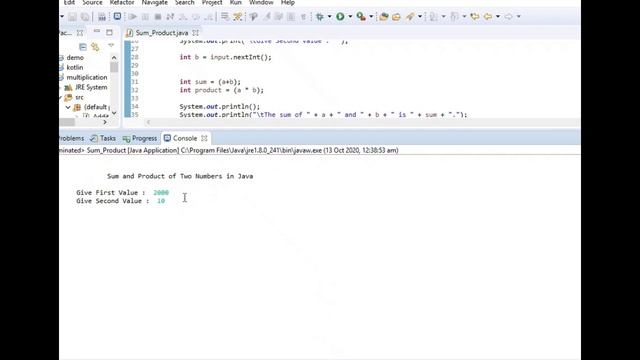This screenshot has width=640, height=360.
Task: Open the Back history dropdown arrow
Action: [498, 17]
